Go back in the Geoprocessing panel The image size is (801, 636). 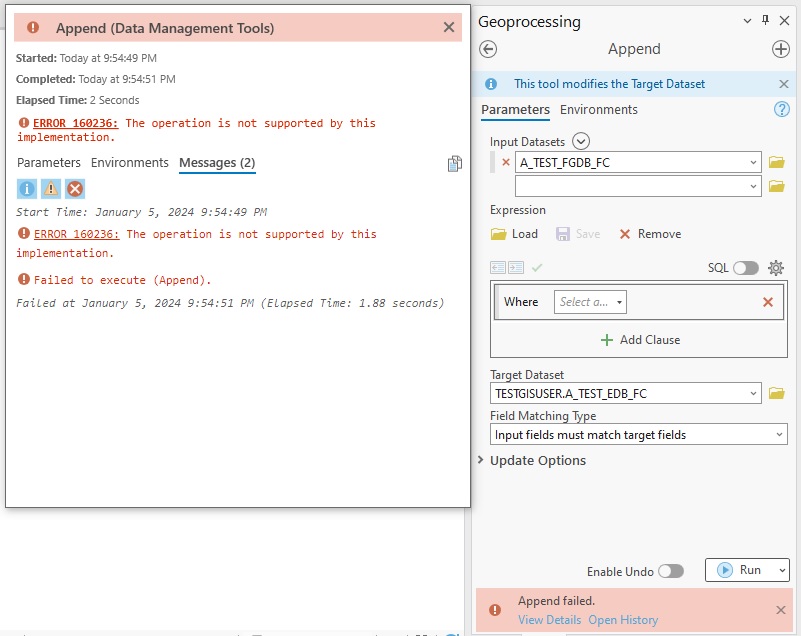(489, 48)
